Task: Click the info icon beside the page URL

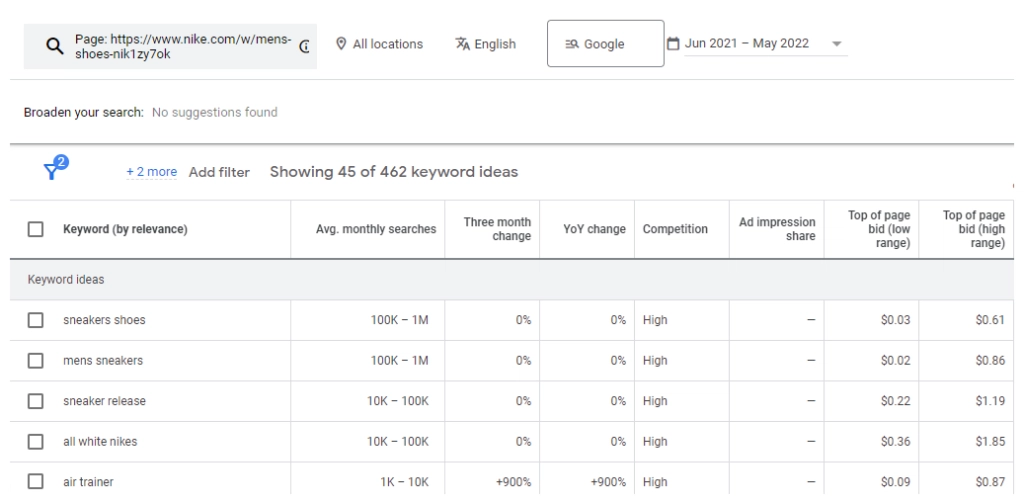Action: 304,46
